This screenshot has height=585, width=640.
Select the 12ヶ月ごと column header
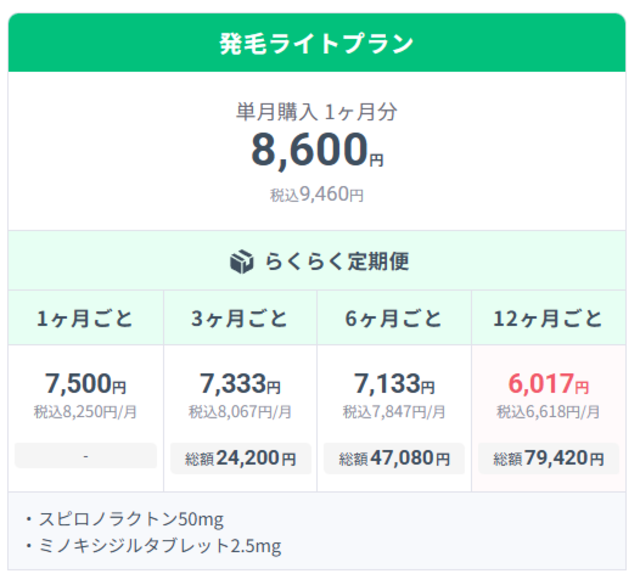[548, 319]
